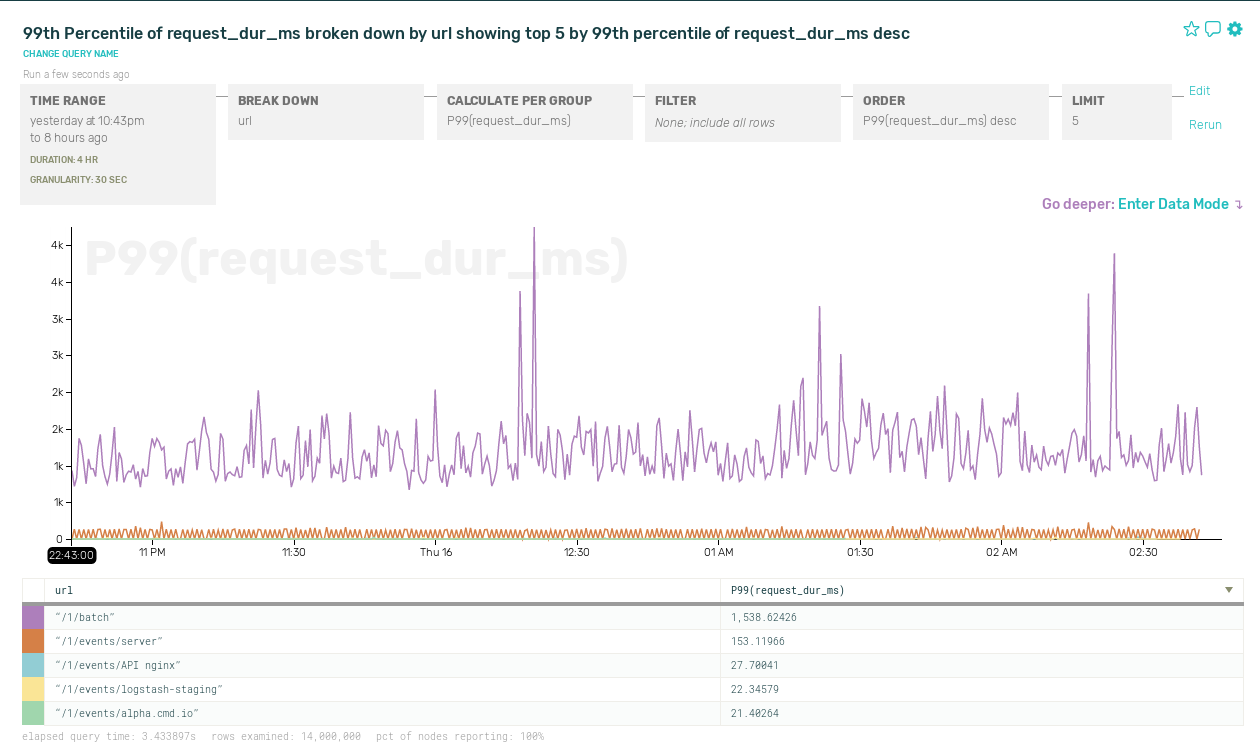This screenshot has height=755, width=1260.
Task: Click the Edit query link
Action: click(1199, 91)
